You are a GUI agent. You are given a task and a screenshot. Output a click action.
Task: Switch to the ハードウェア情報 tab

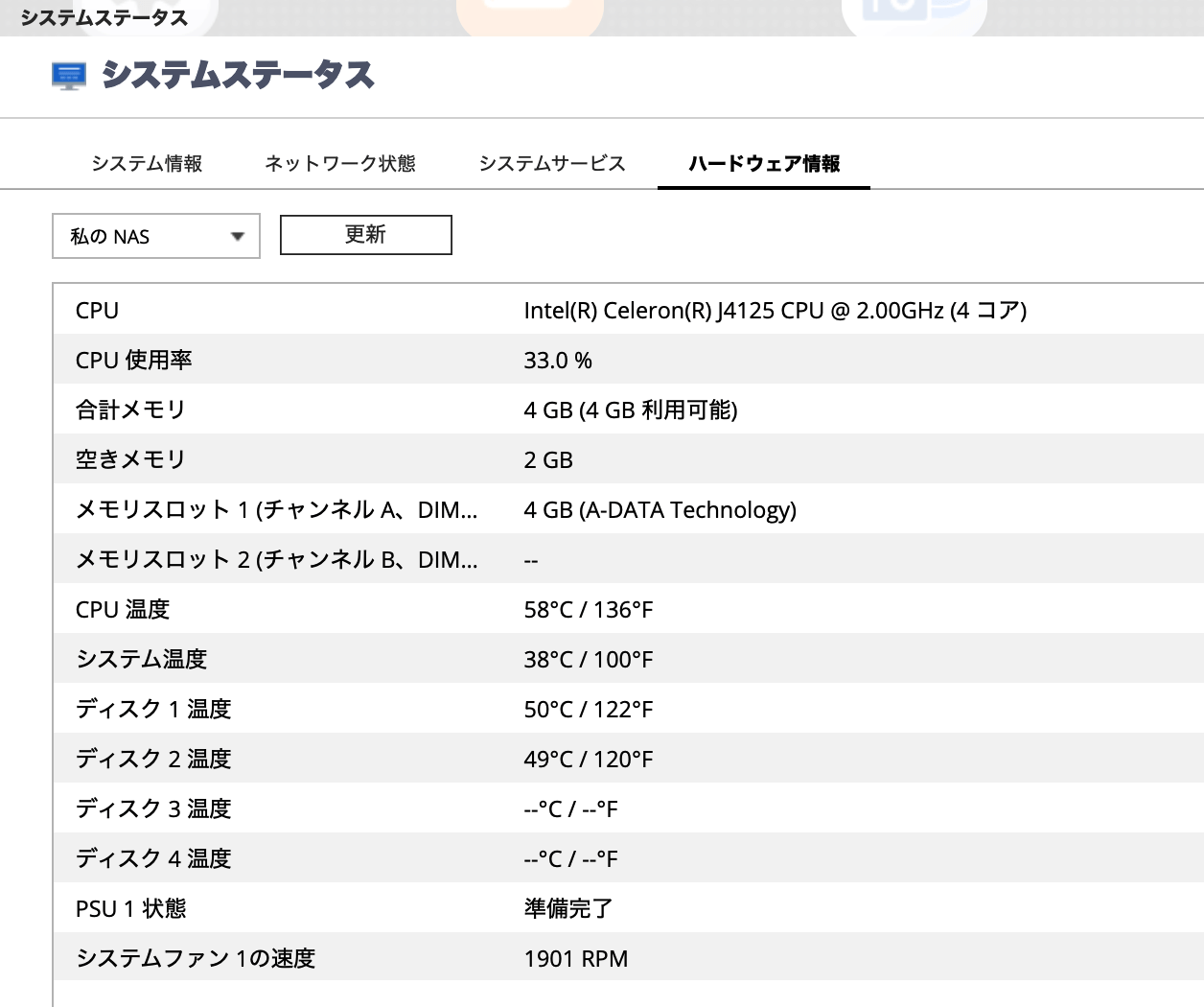(764, 163)
